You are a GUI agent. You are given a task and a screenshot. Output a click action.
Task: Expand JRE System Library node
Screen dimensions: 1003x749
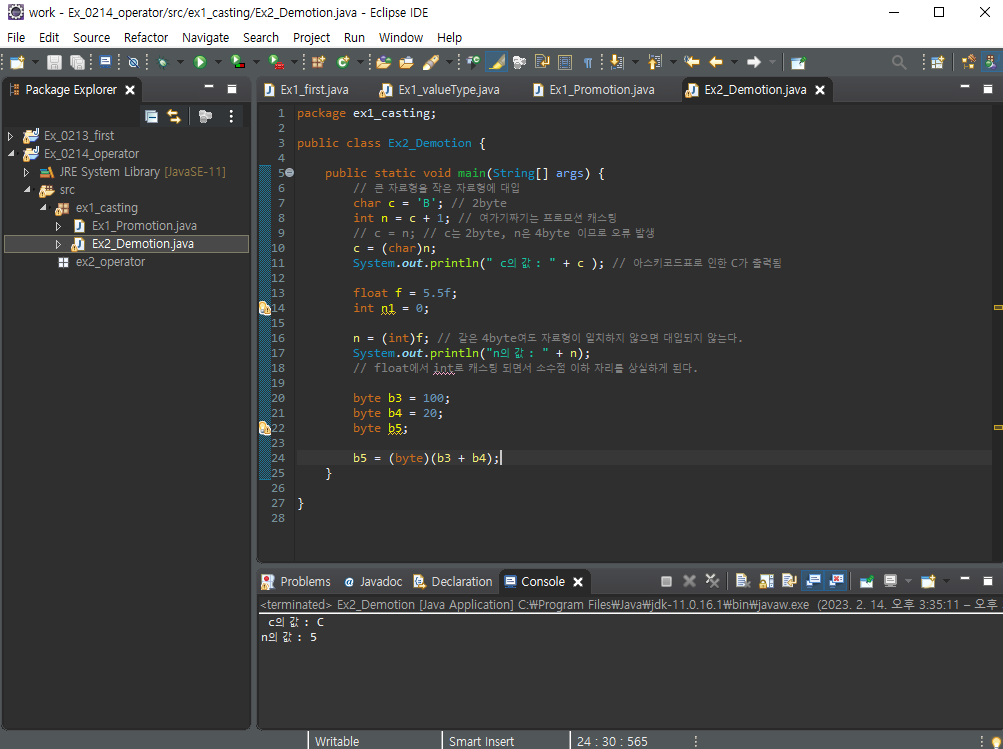tap(26, 172)
